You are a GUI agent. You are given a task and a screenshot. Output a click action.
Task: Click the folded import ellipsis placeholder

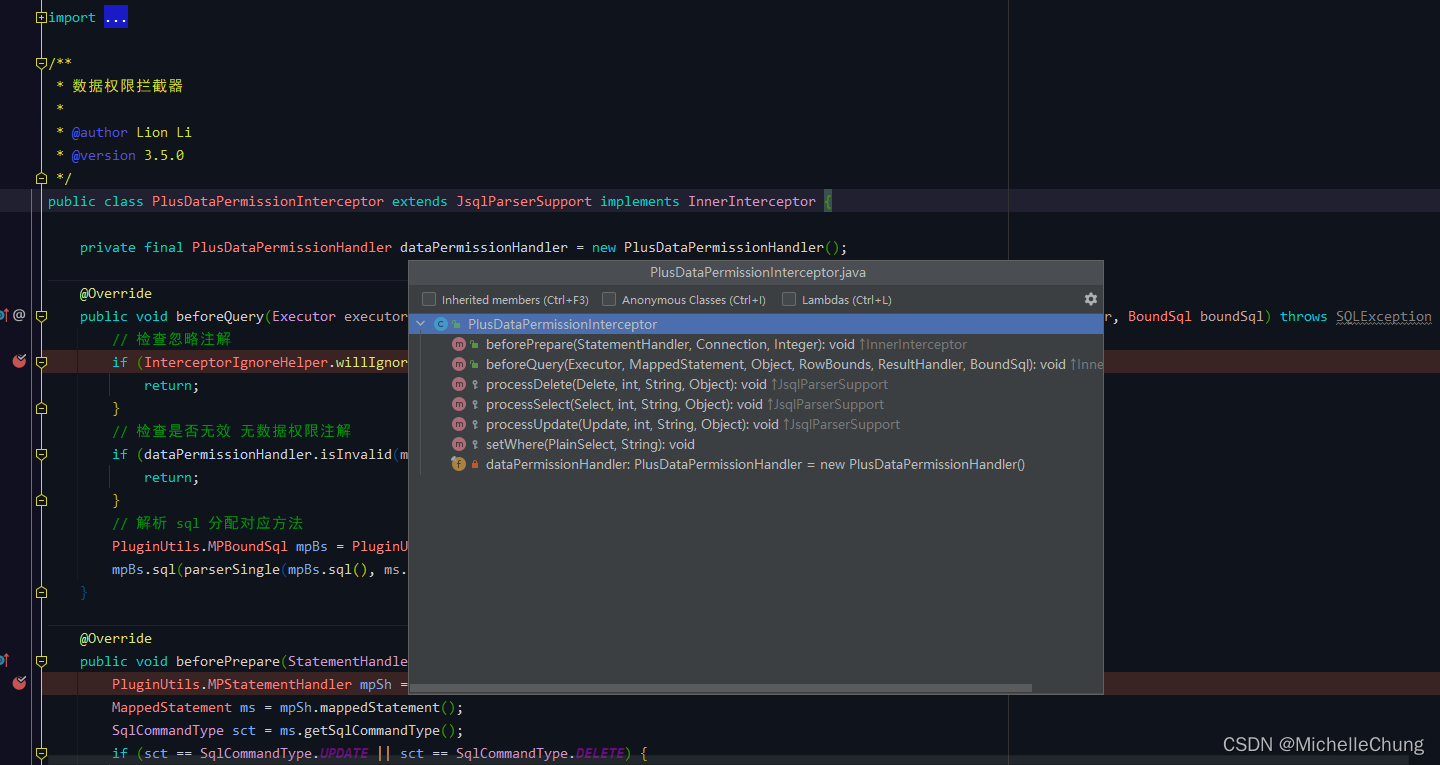115,18
